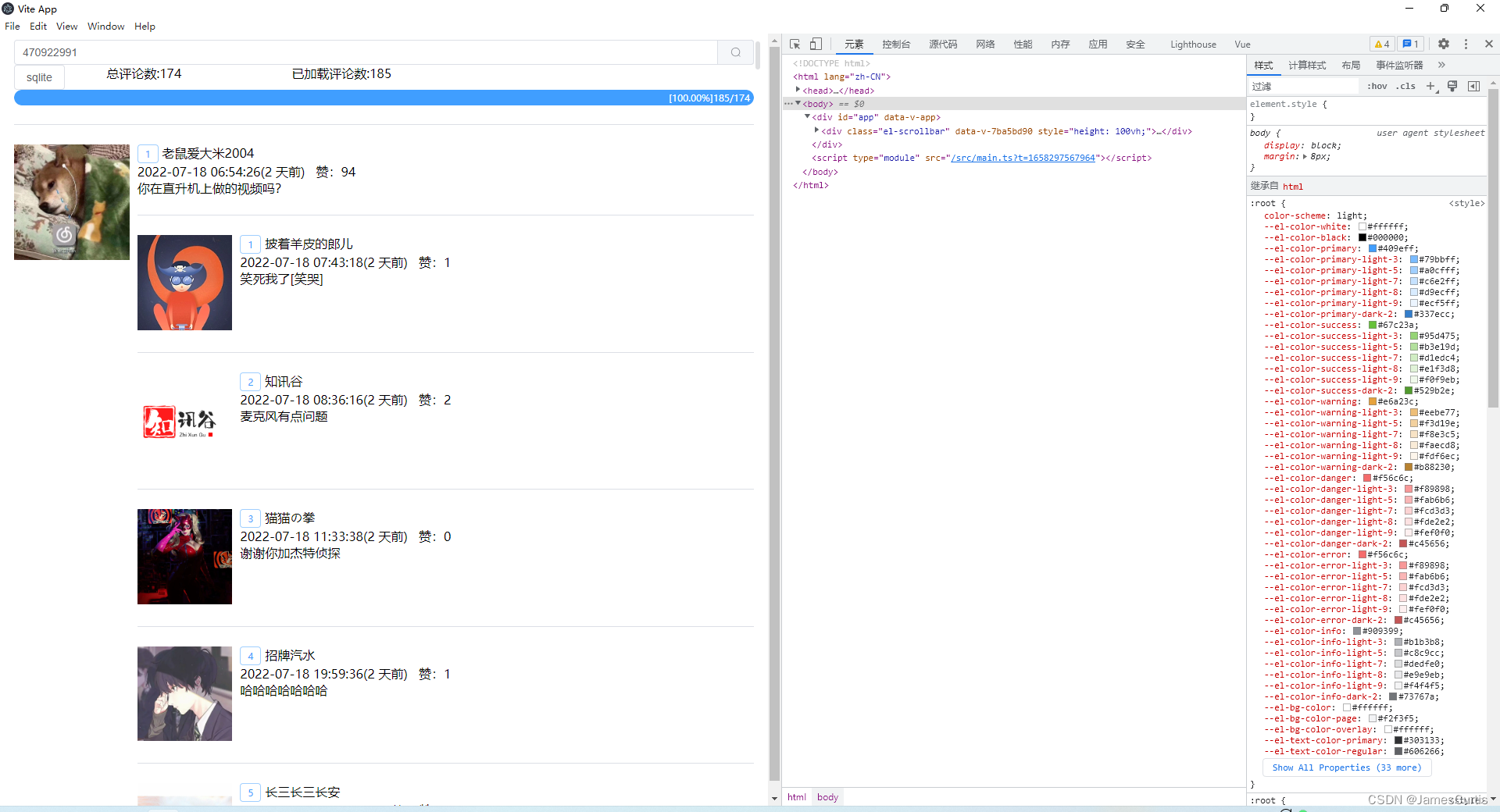Click Show All Properties (33 more)
The image size is (1500, 812).
pyautogui.click(x=1347, y=767)
